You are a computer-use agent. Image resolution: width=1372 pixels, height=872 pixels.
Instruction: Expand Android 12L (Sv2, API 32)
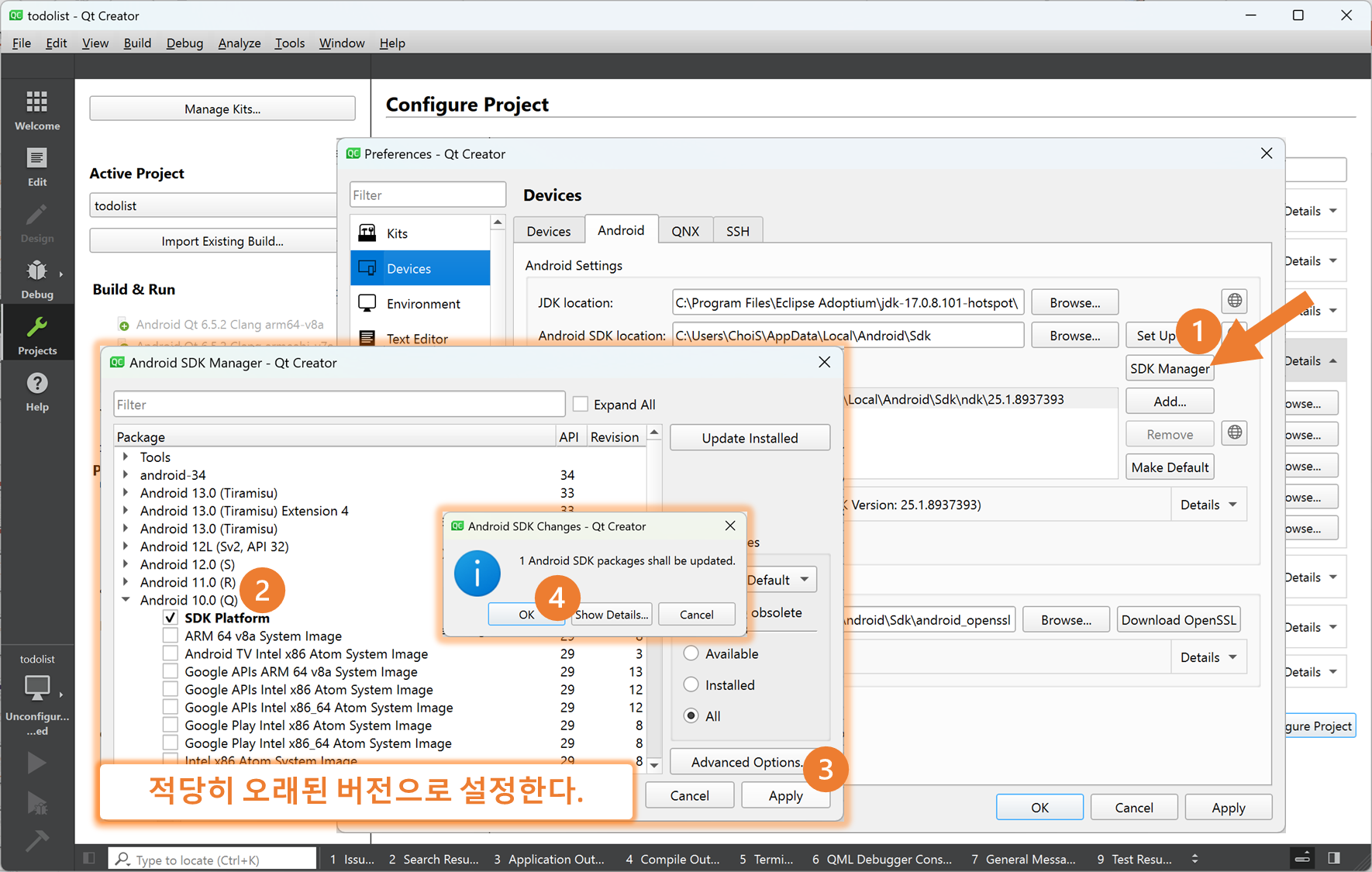(126, 546)
